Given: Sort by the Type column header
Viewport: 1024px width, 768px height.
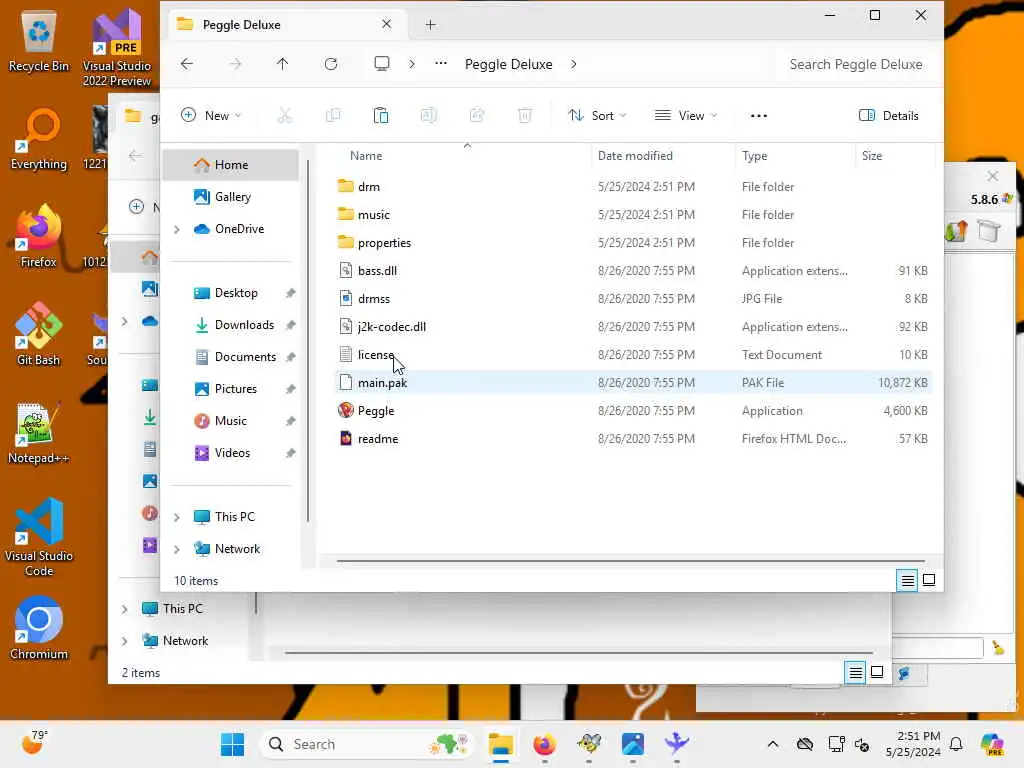Looking at the screenshot, I should [x=795, y=156].
